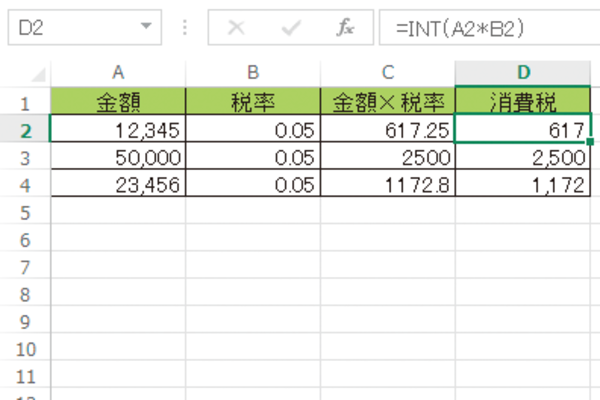Click header cell 消費税
Image resolution: width=600 pixels, height=400 pixels.
click(523, 101)
